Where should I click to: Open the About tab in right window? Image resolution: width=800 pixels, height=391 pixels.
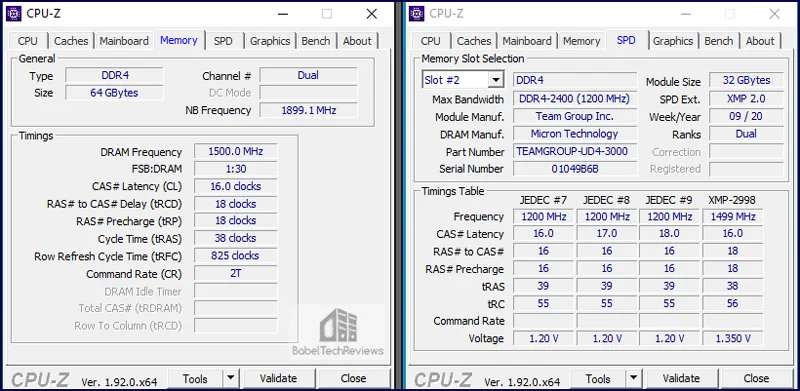(760, 41)
